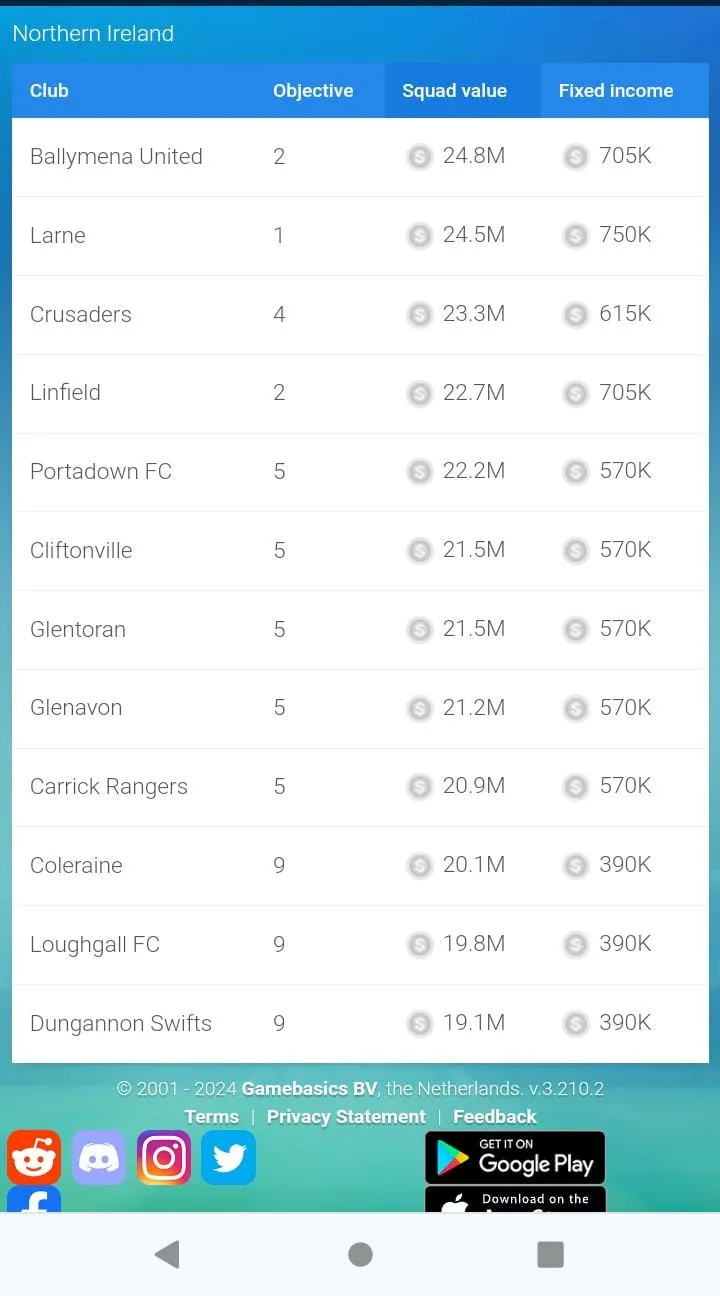The width and height of the screenshot is (720, 1296).
Task: Tap the Download on the App Store badge
Action: click(515, 1200)
